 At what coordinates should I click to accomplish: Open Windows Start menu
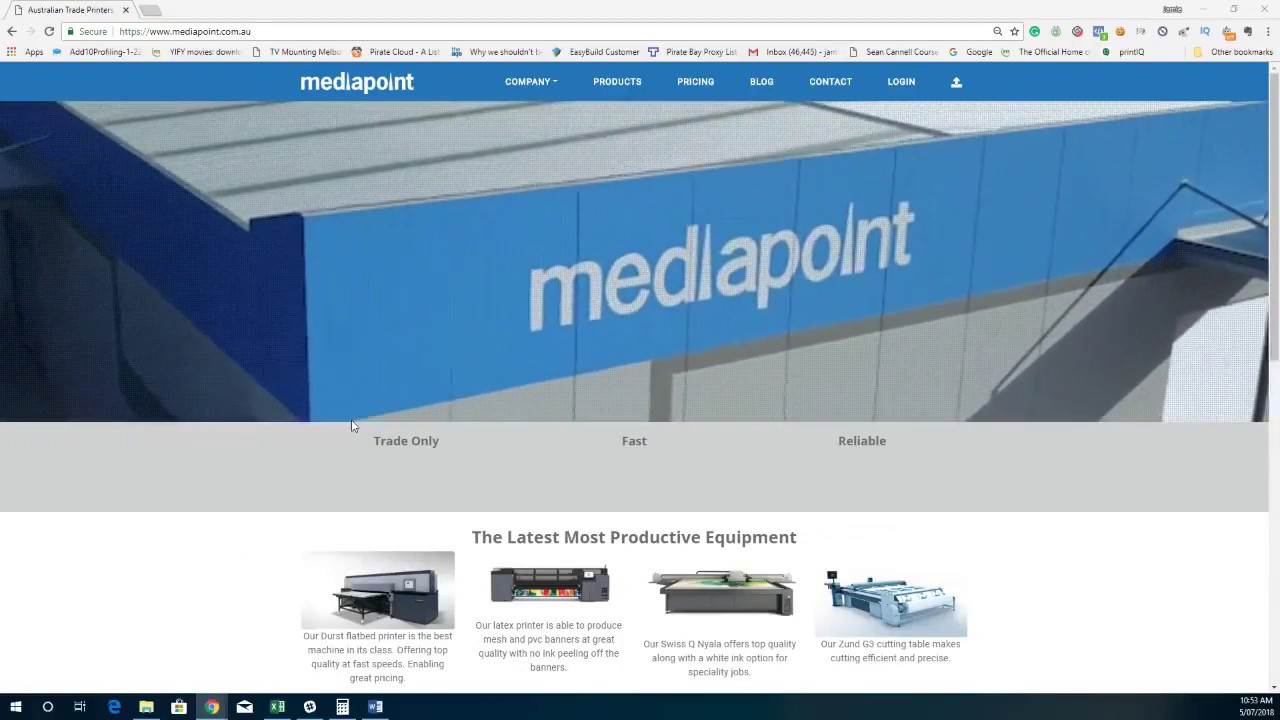(15, 707)
